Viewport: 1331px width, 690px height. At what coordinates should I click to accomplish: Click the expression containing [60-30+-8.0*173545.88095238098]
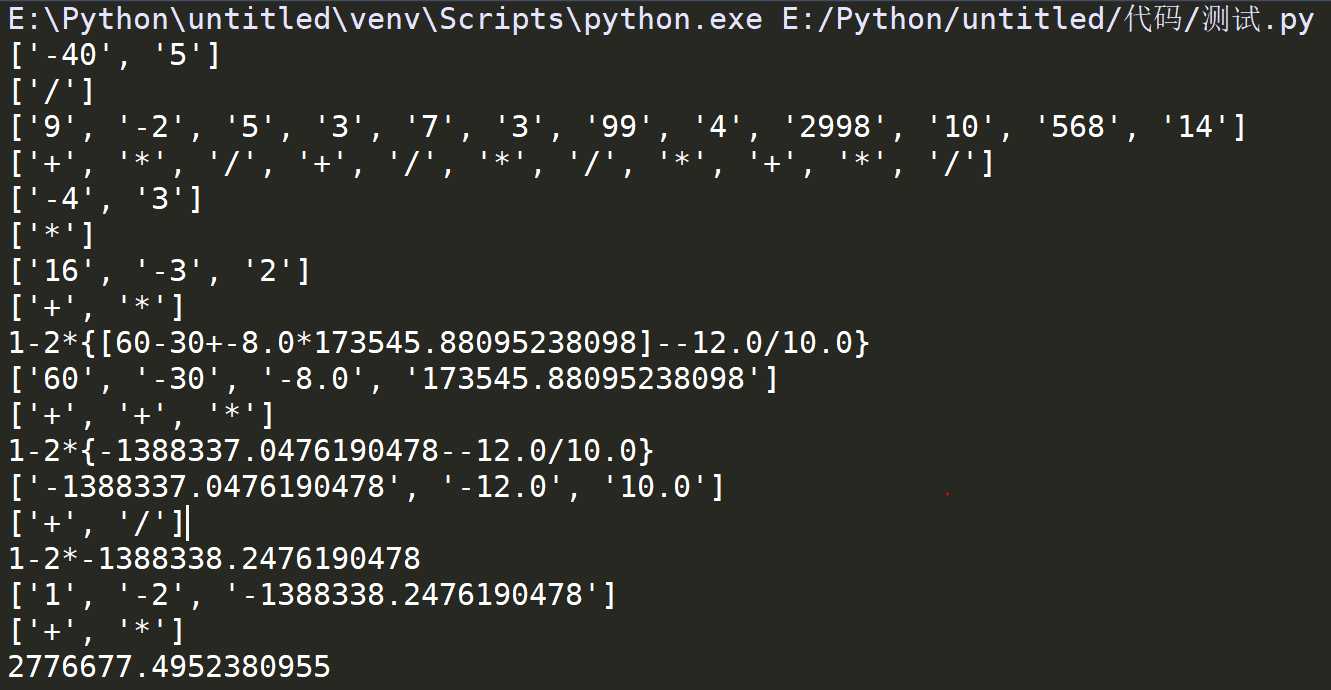tap(439, 344)
